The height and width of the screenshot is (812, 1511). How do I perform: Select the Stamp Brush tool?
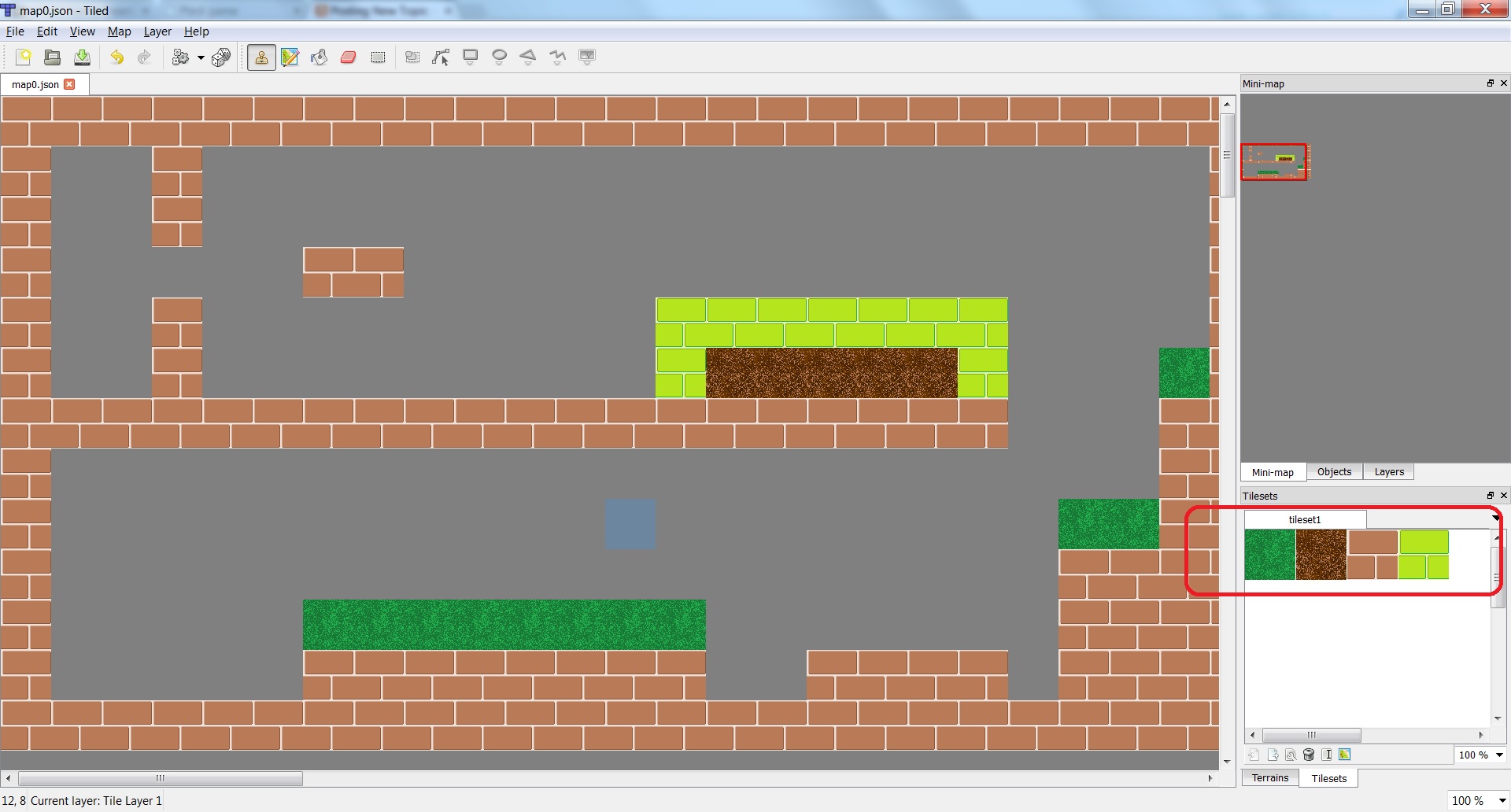point(261,57)
